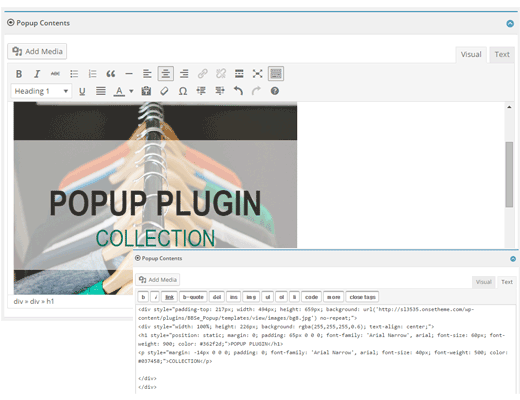Redo the last change
520x400 pixels.
[x=256, y=91]
